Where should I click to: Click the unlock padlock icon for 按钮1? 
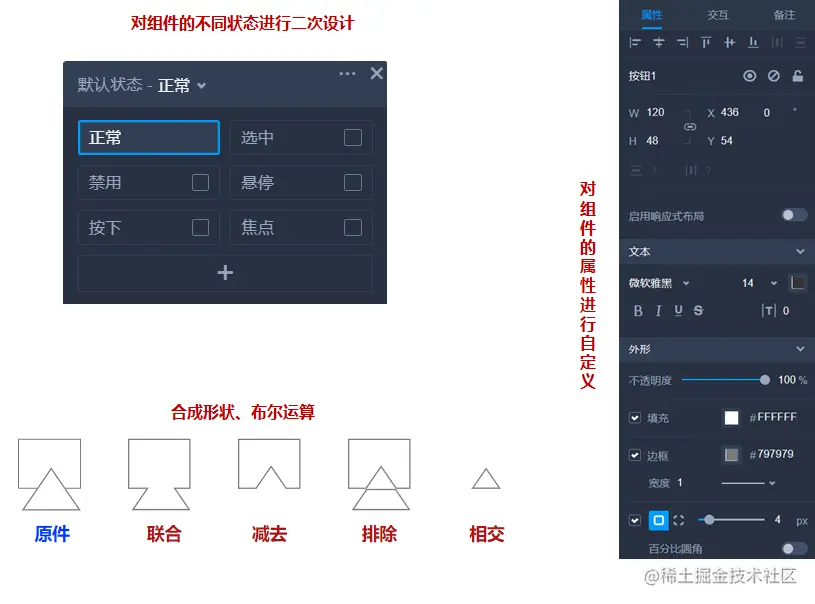coord(797,76)
